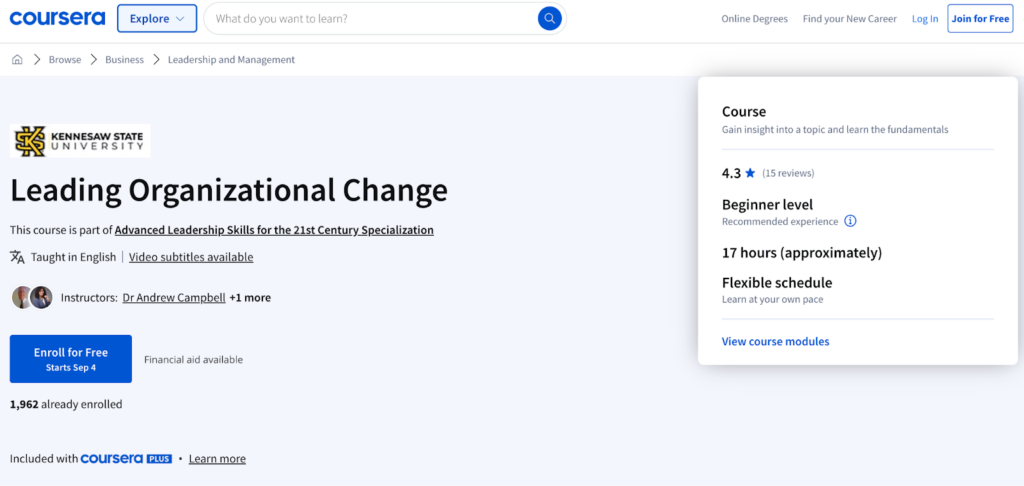Go to Leadership and Management breadcrumb
Viewport: 1024px width, 486px height.
(231, 59)
